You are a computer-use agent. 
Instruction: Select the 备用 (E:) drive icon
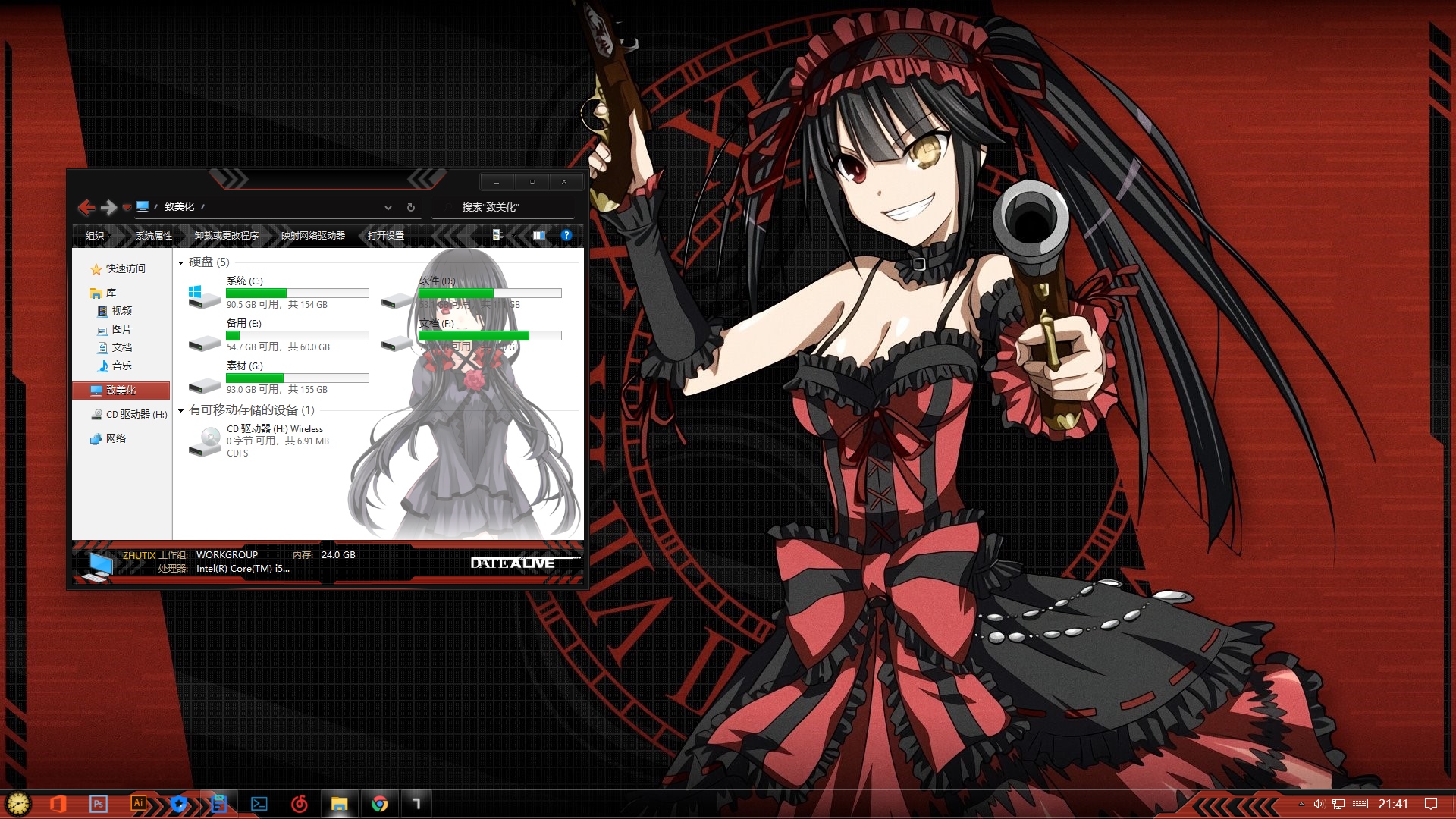click(x=204, y=344)
